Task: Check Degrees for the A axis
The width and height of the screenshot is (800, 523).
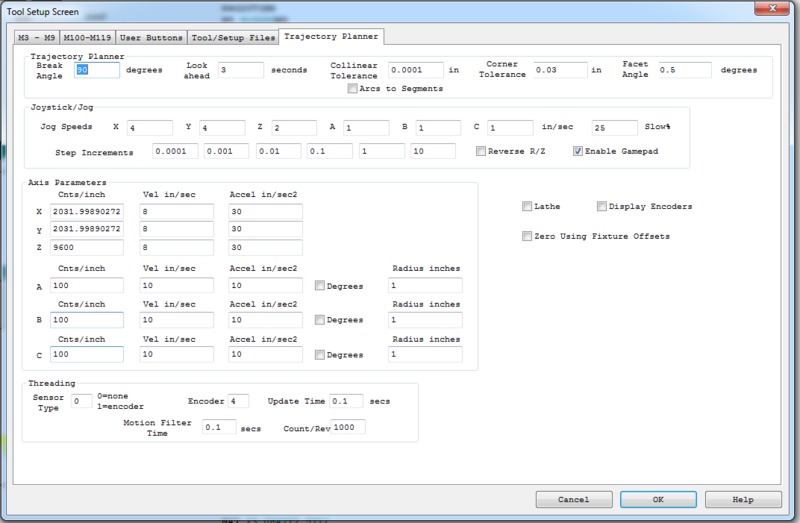Action: point(320,286)
